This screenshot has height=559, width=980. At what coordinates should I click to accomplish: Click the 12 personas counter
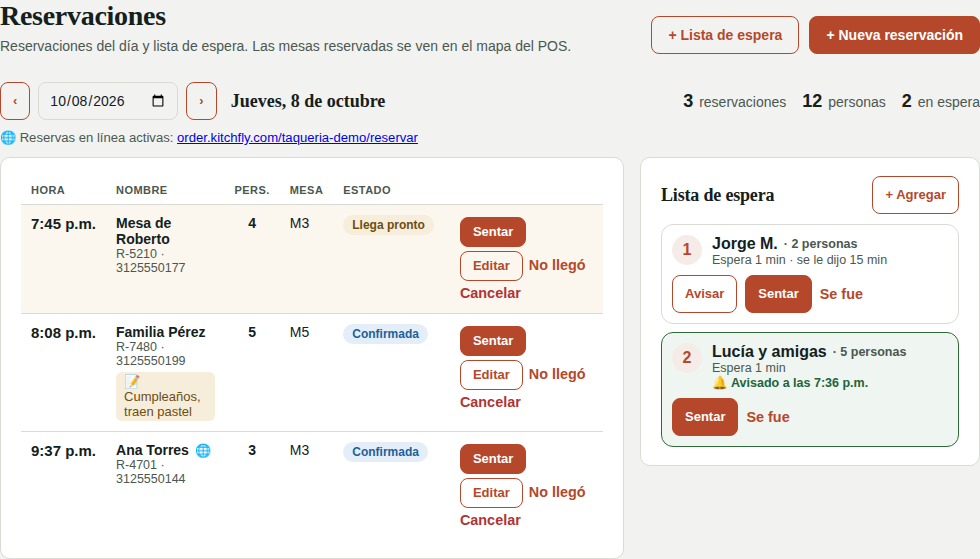844,101
